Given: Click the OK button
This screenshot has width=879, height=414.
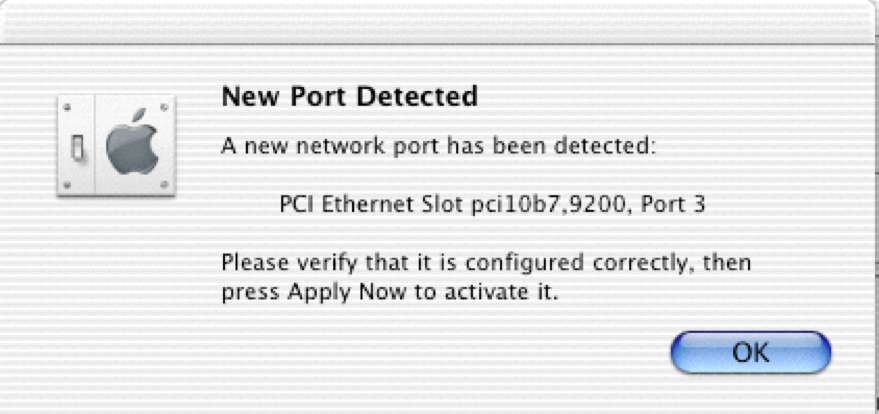Looking at the screenshot, I should pos(750,352).
